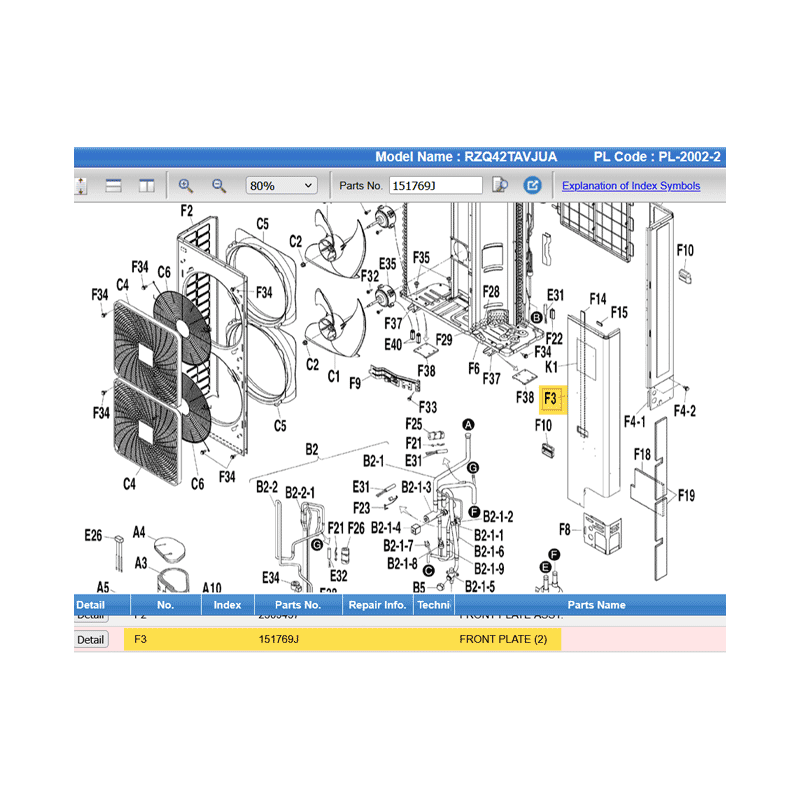Click the zoom out magnifier icon

pyautogui.click(x=219, y=186)
